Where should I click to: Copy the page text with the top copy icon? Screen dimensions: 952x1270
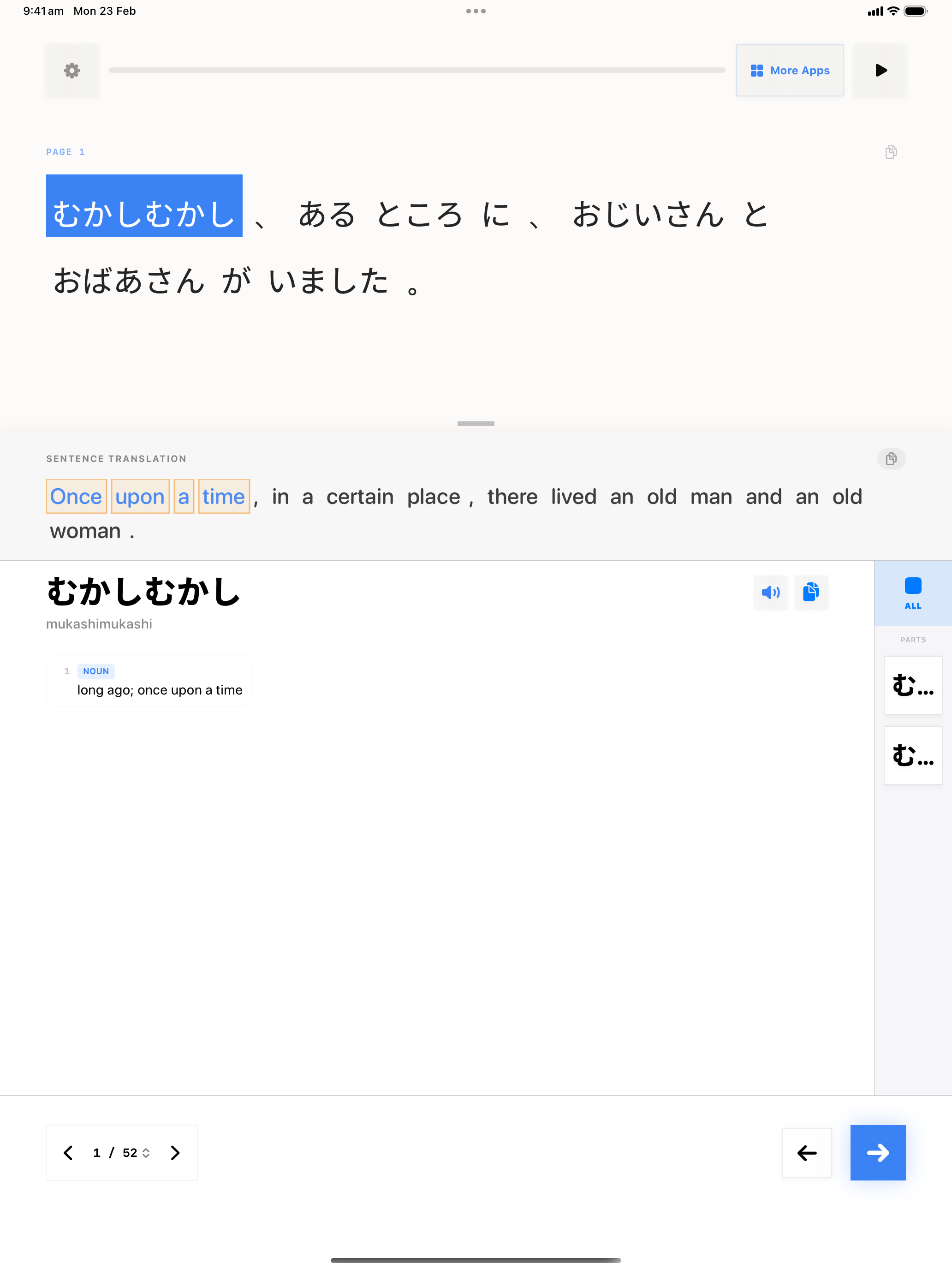pos(891,152)
